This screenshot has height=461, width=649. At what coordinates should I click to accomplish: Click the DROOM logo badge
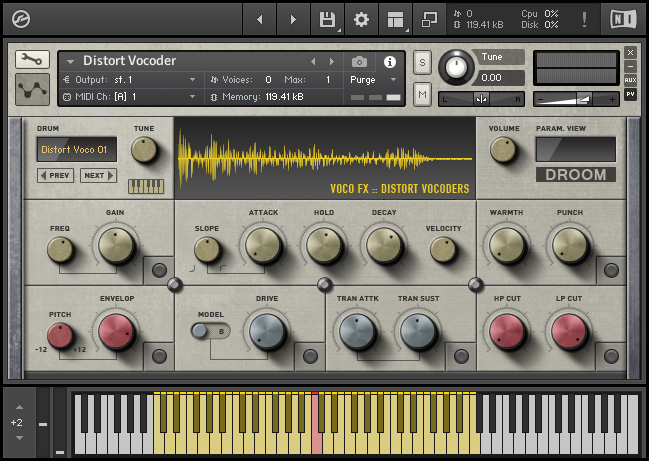[x=576, y=175]
